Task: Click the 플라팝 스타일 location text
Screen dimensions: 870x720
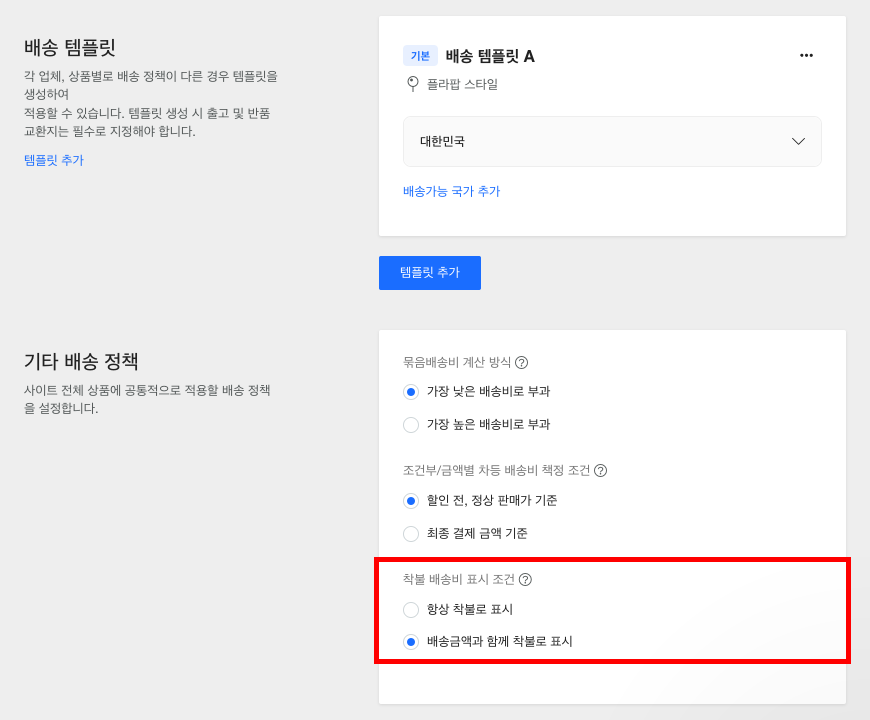Action: click(x=462, y=84)
